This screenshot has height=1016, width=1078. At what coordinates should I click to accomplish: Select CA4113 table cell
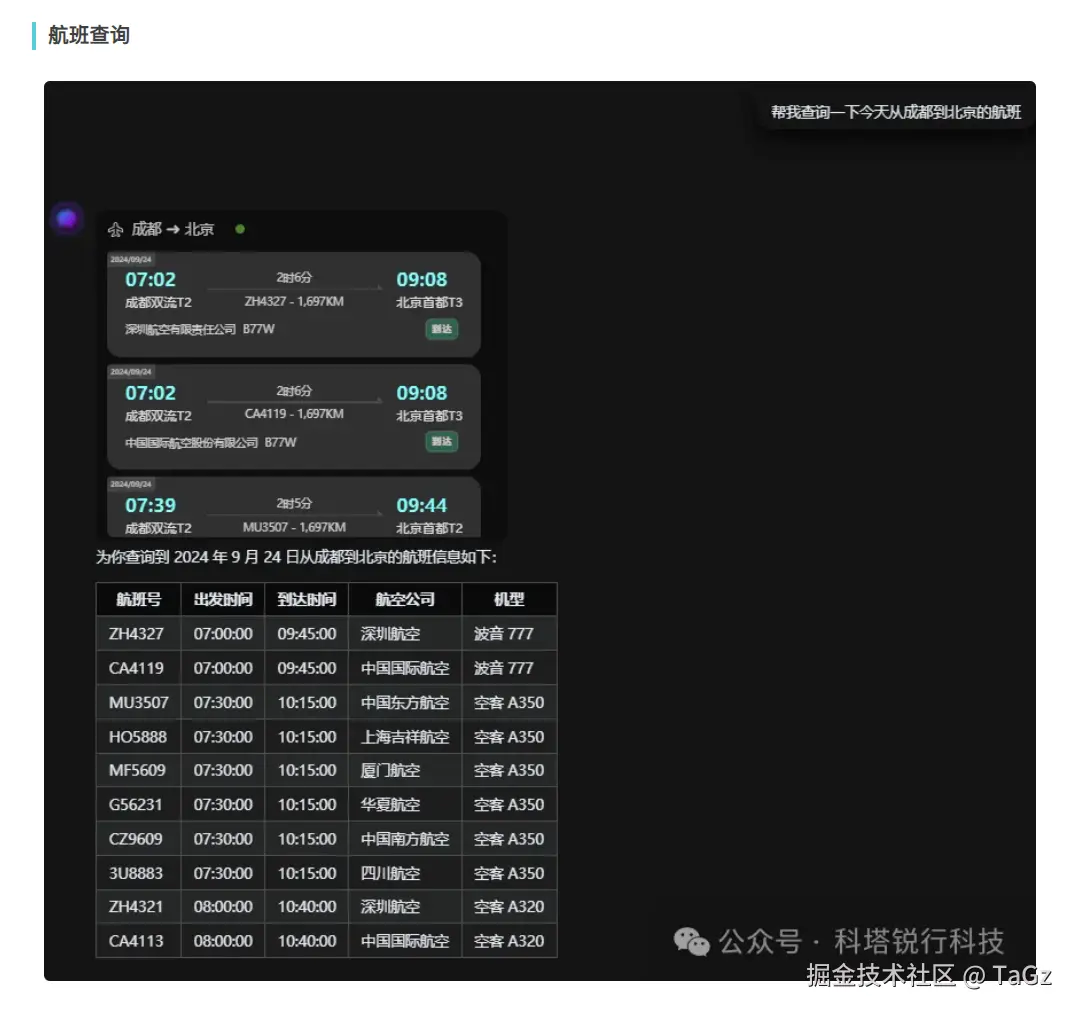click(138, 941)
